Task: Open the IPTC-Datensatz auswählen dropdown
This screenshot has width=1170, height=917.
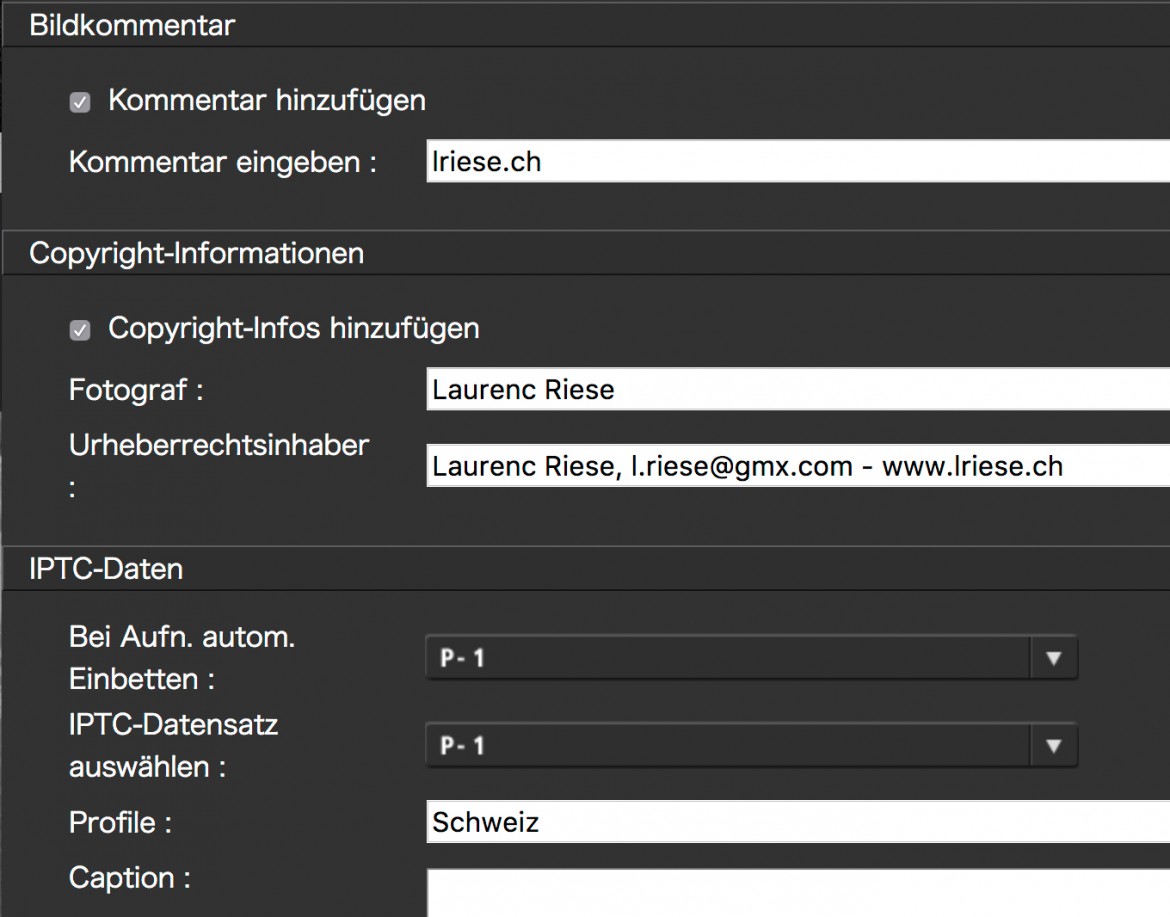Action: tap(751, 745)
